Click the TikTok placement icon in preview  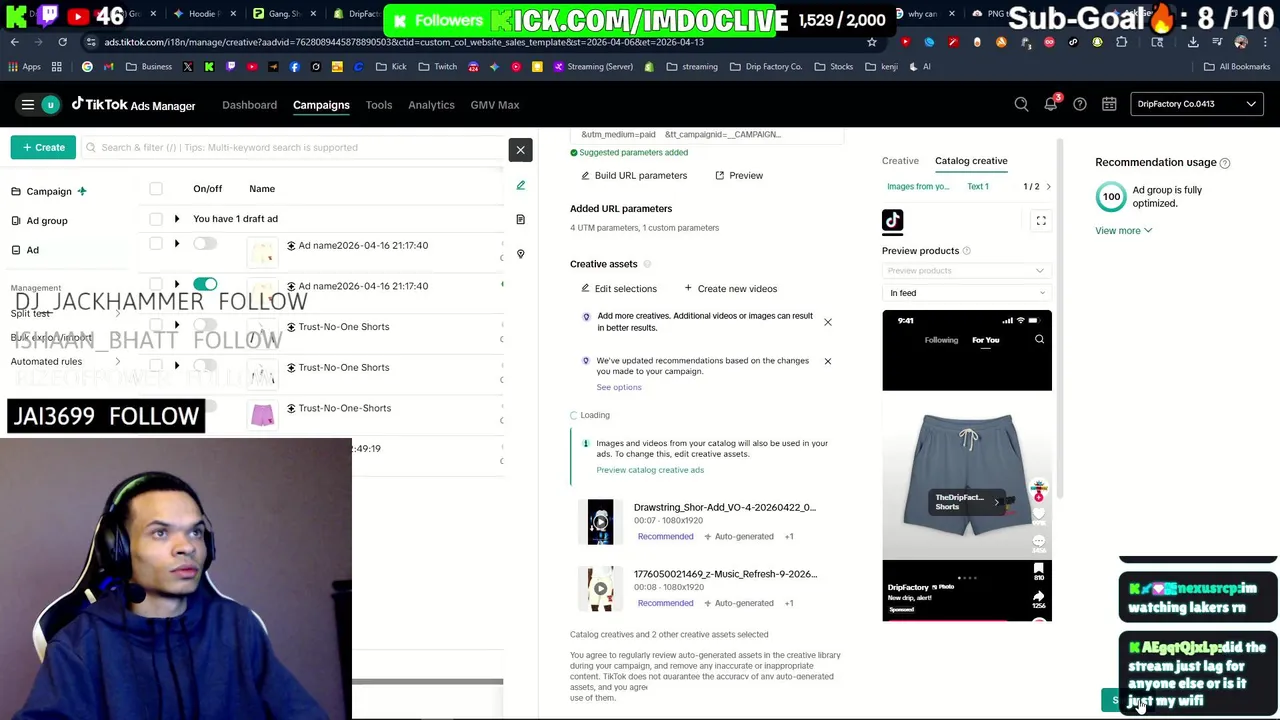pyautogui.click(x=892, y=221)
